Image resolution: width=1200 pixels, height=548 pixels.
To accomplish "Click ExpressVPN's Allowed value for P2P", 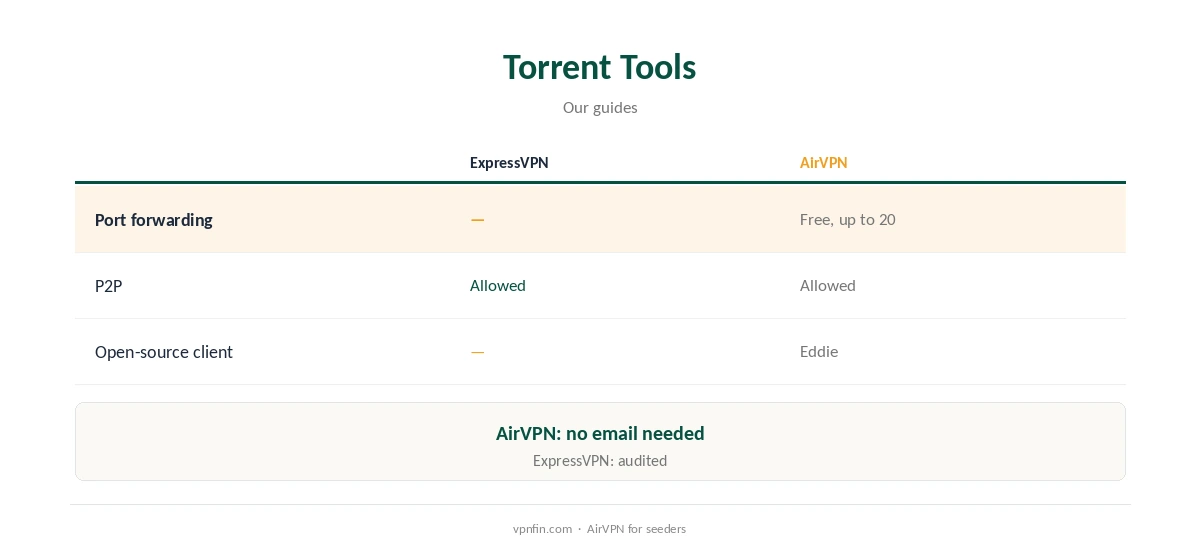I will click(x=498, y=286).
